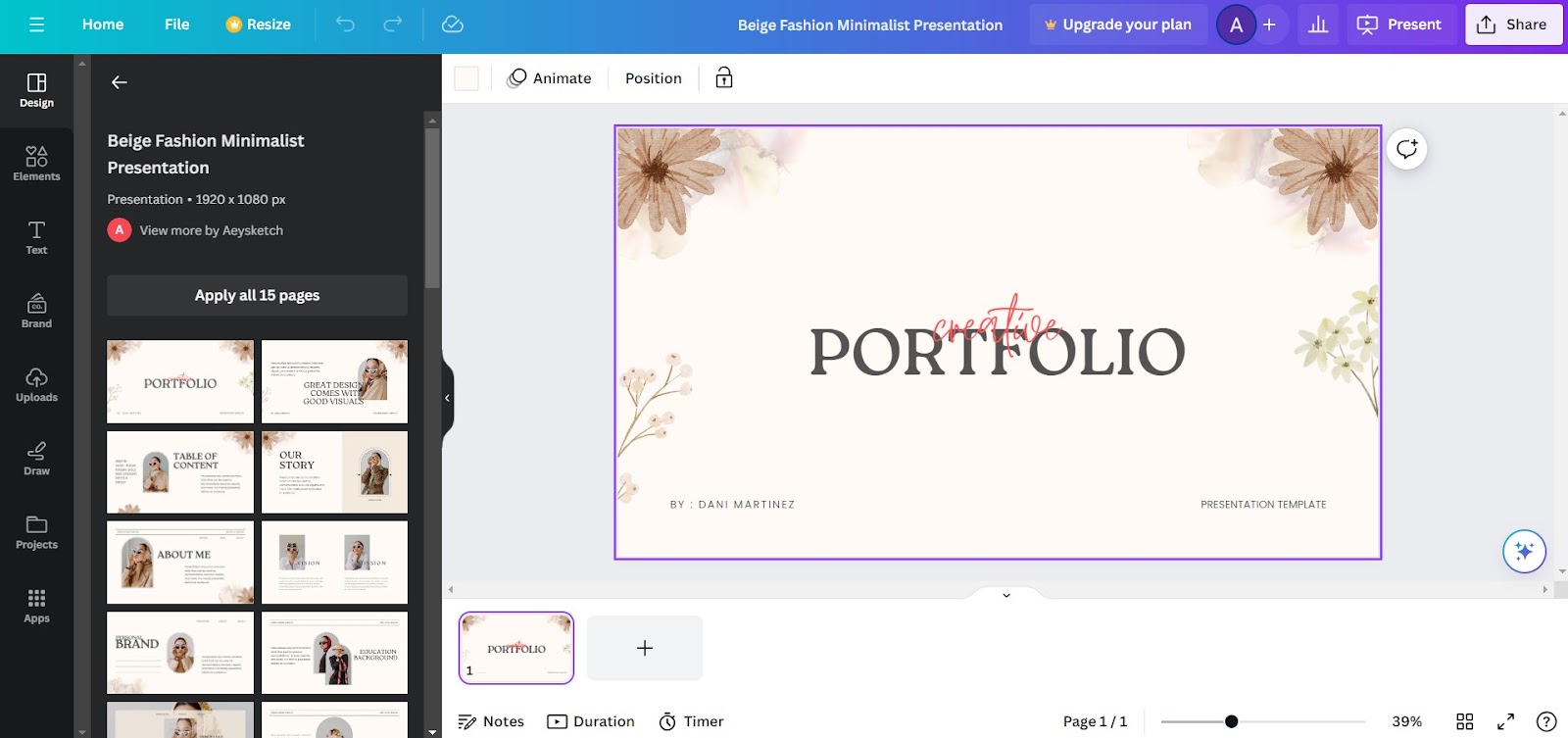This screenshot has width=1568, height=738.
Task: Enter fullscreen mode
Action: (1506, 721)
